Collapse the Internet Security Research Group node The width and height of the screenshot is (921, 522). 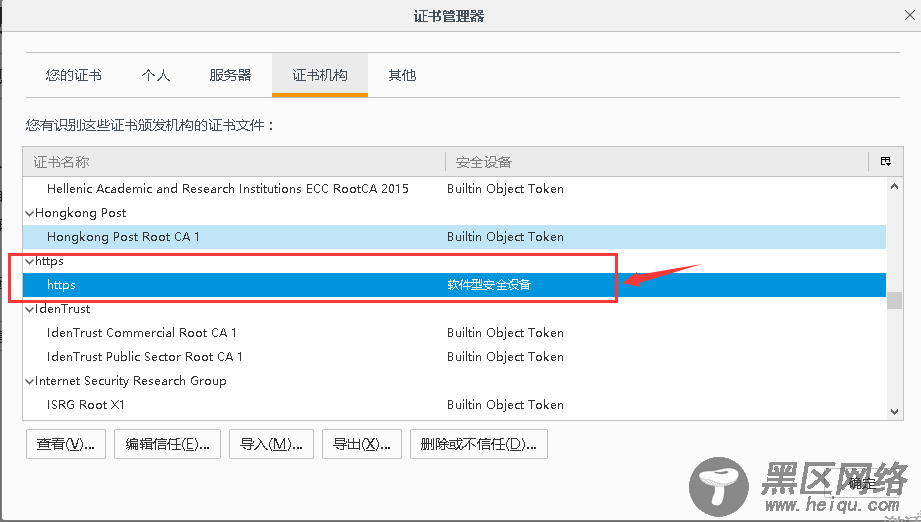point(29,382)
